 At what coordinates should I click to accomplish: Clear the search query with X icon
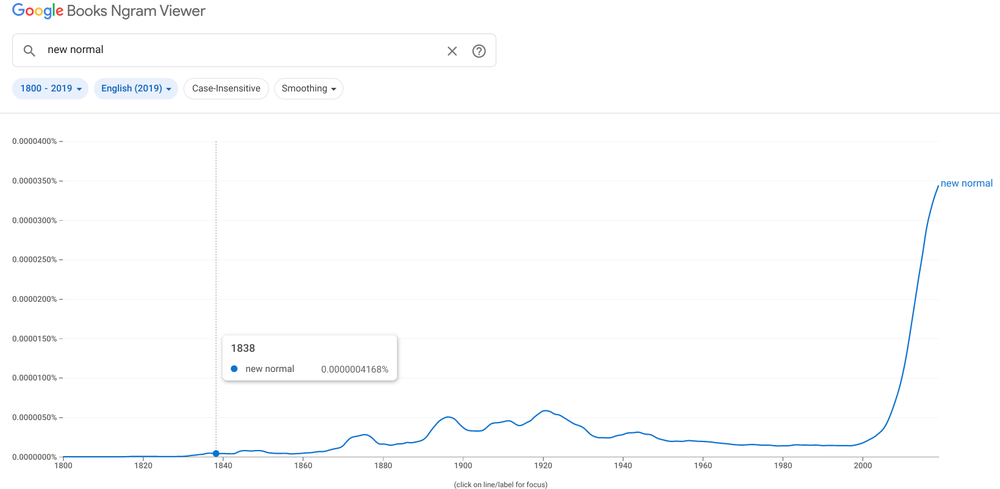point(452,51)
